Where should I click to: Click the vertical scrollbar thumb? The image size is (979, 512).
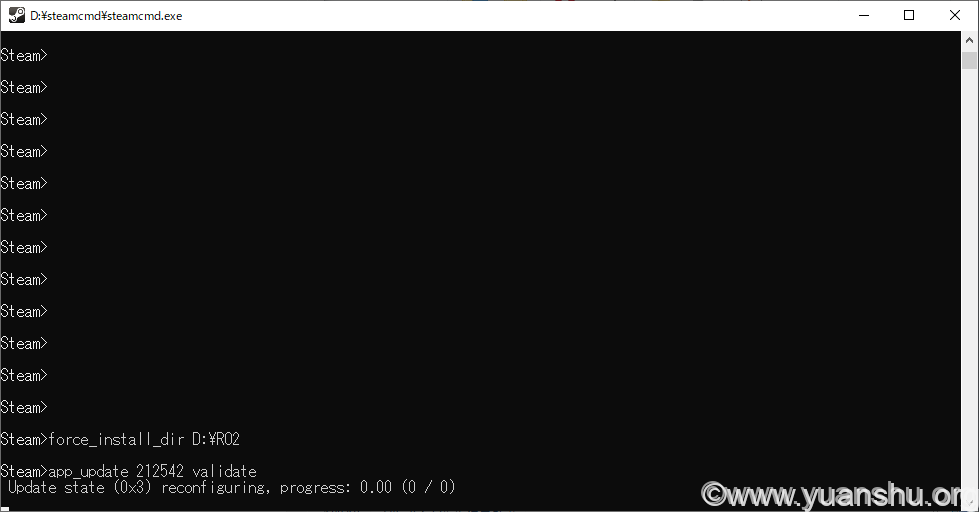pos(969,61)
